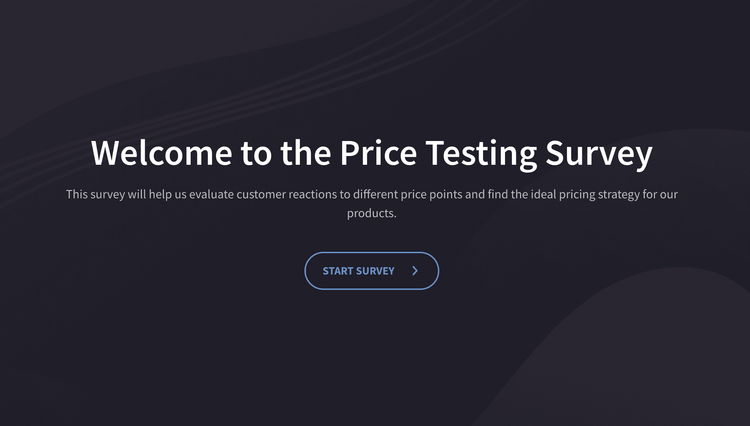The height and width of the screenshot is (426, 750).
Task: Click the word "Price" in the heading
Action: (378, 154)
